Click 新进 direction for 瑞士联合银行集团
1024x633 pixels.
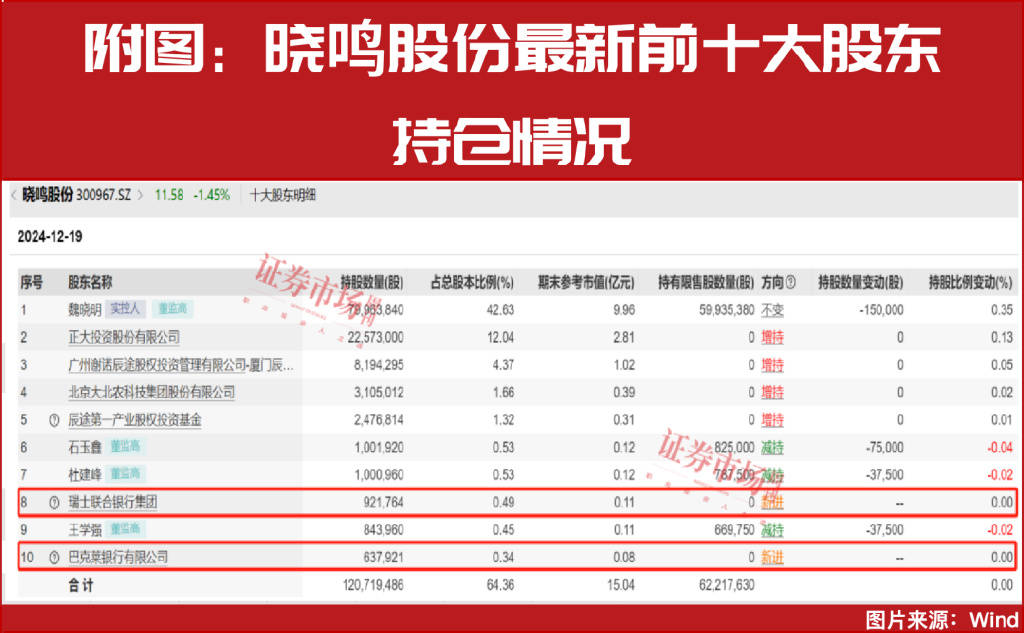click(772, 502)
